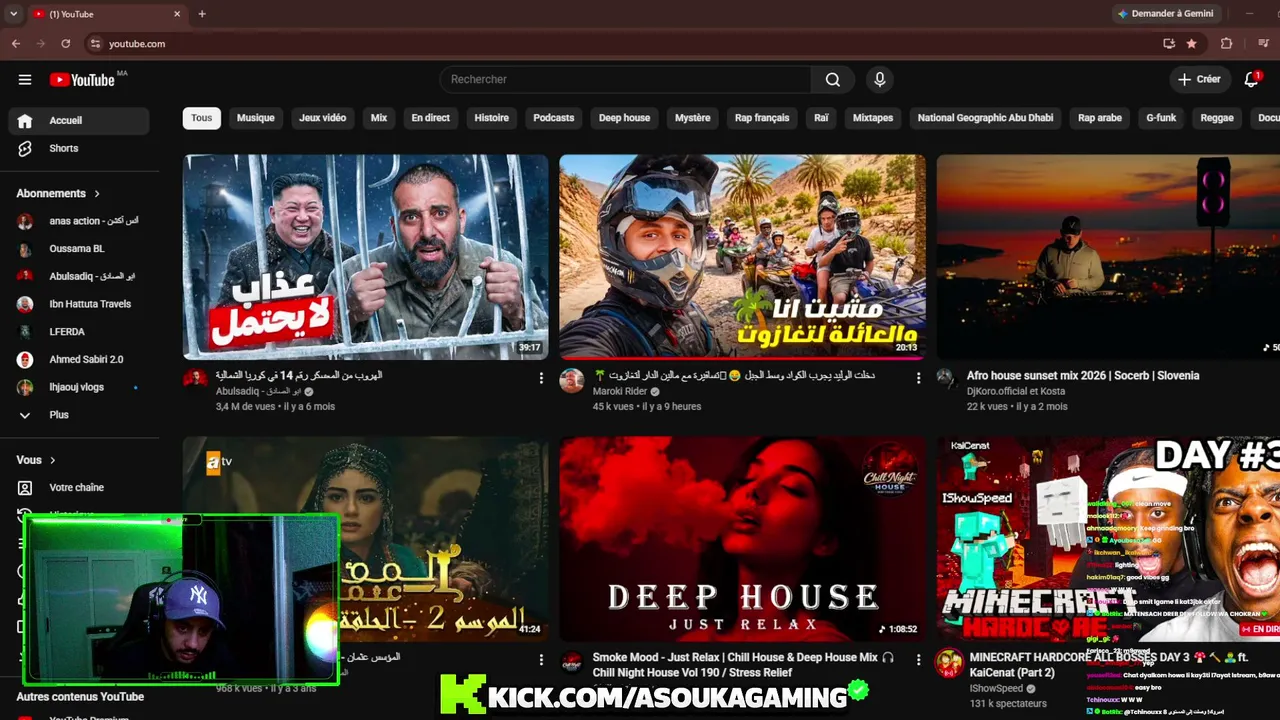Viewport: 1280px width, 720px height.
Task: View site information icon in address bar
Action: click(95, 44)
